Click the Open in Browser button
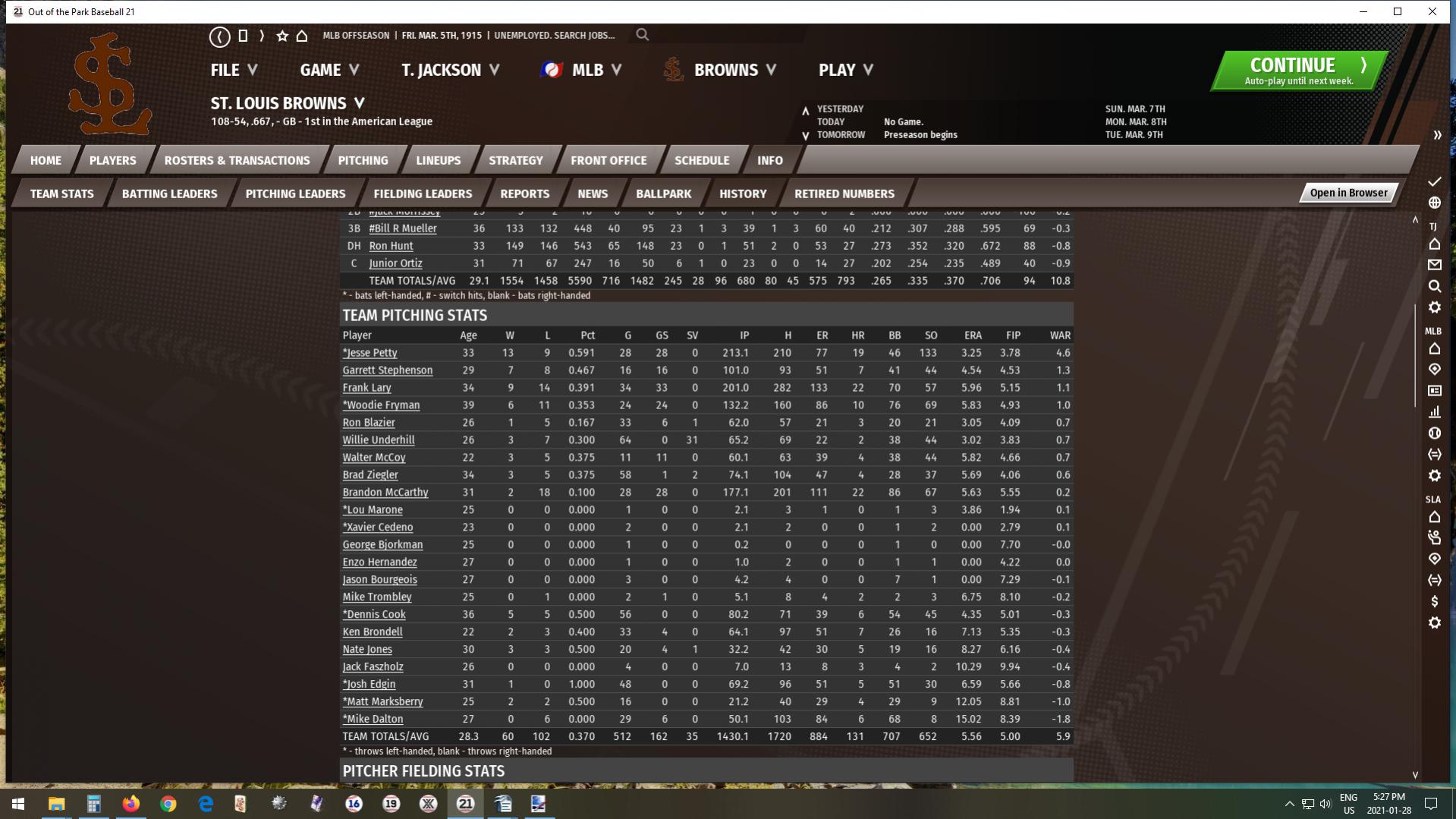This screenshot has height=819, width=1456. point(1348,193)
